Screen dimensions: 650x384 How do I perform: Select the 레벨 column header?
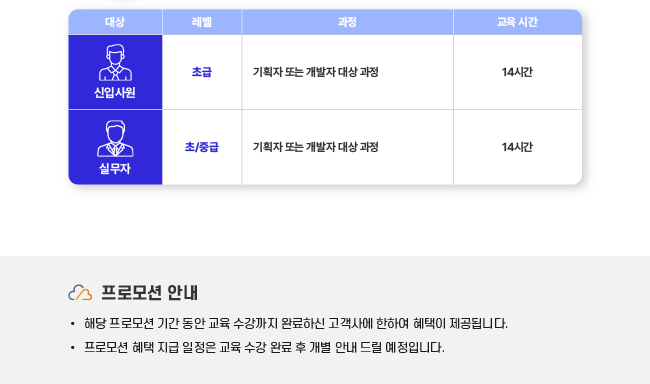(x=202, y=22)
